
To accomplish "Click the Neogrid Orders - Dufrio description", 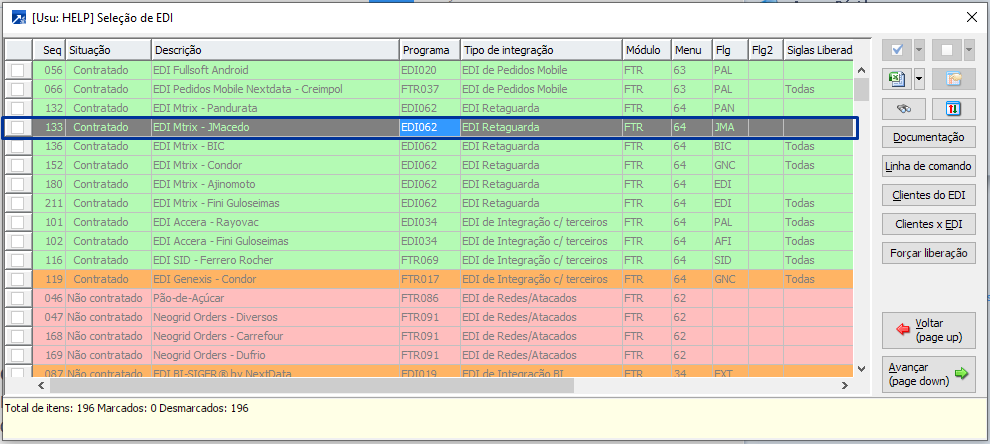I will 275,355.
